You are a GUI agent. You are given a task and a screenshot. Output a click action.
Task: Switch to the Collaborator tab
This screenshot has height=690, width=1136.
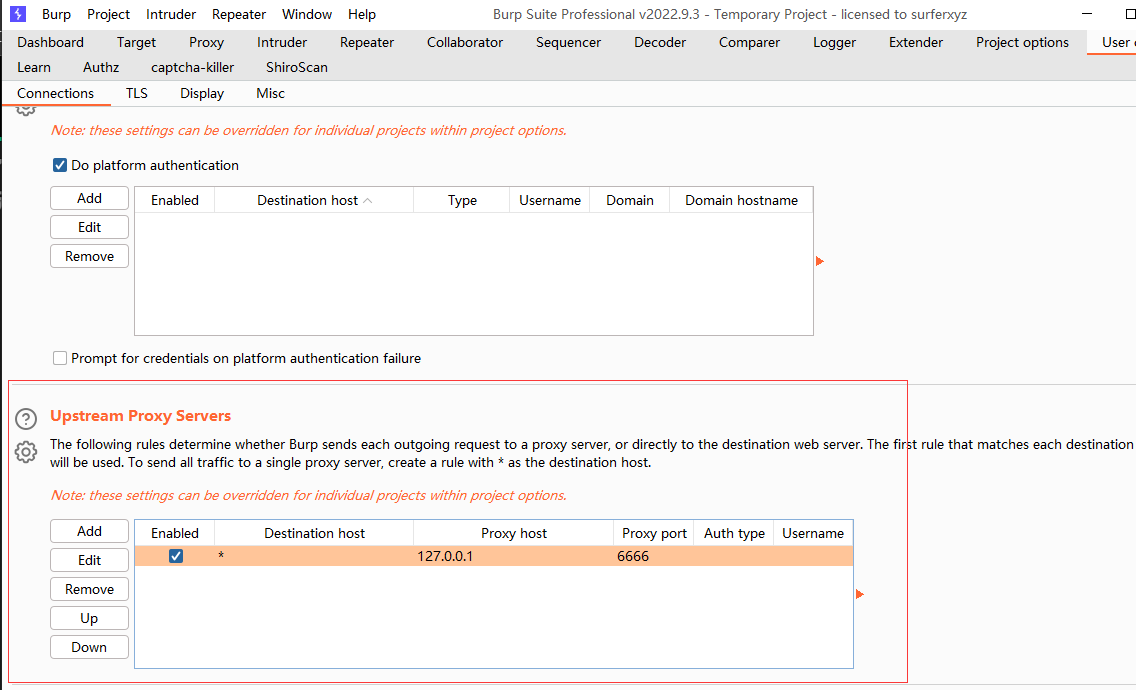pyautogui.click(x=464, y=42)
